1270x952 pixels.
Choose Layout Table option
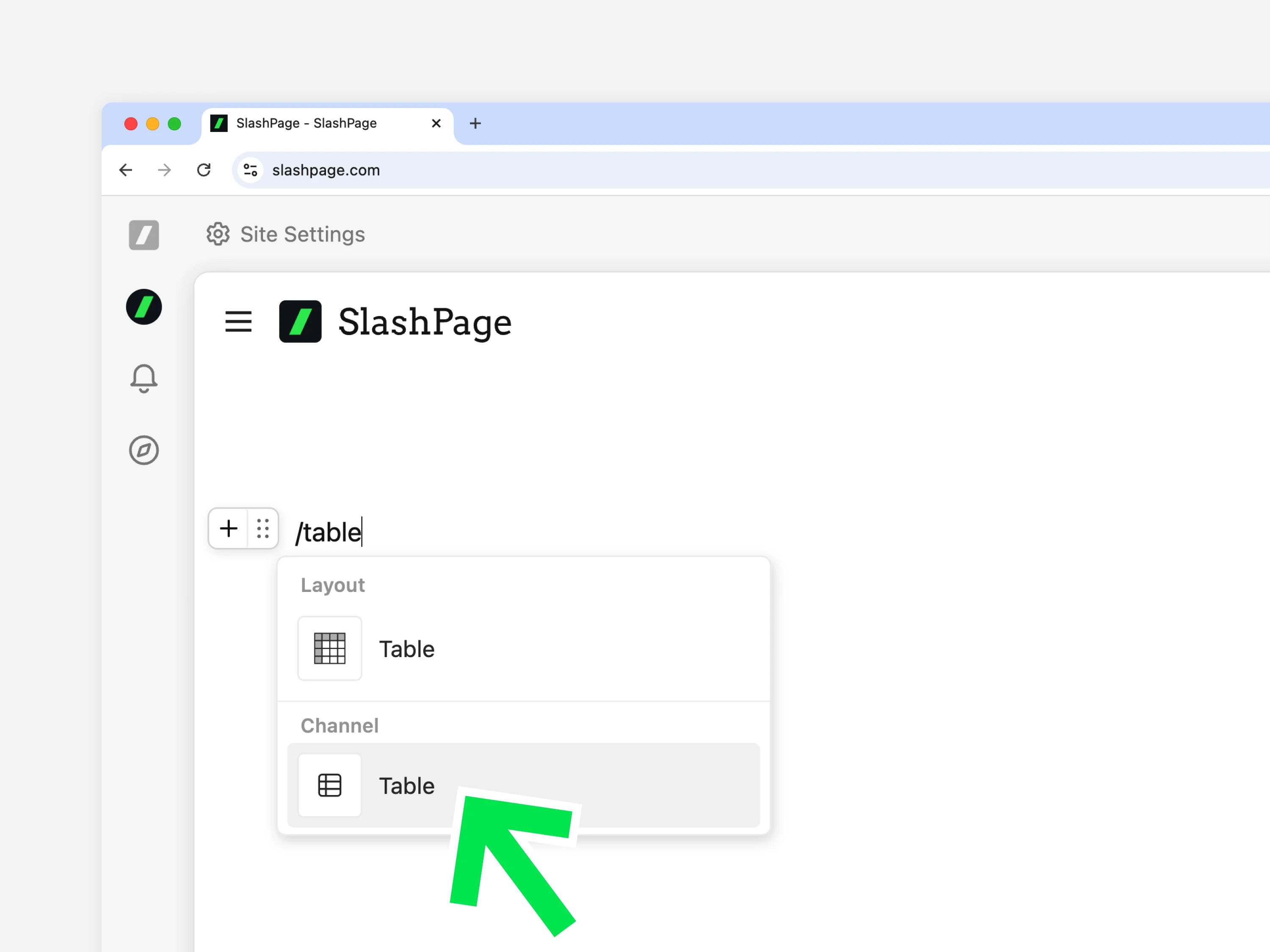pyautogui.click(x=524, y=649)
